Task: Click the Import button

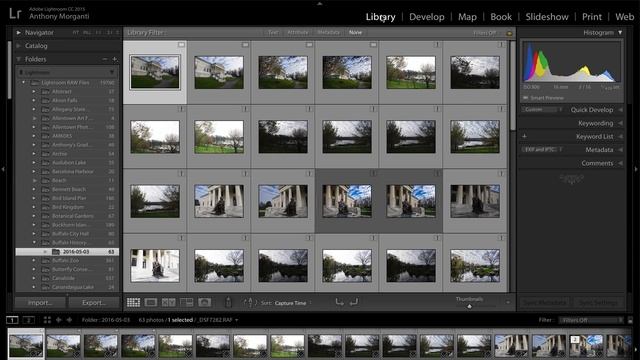Action: (x=40, y=303)
